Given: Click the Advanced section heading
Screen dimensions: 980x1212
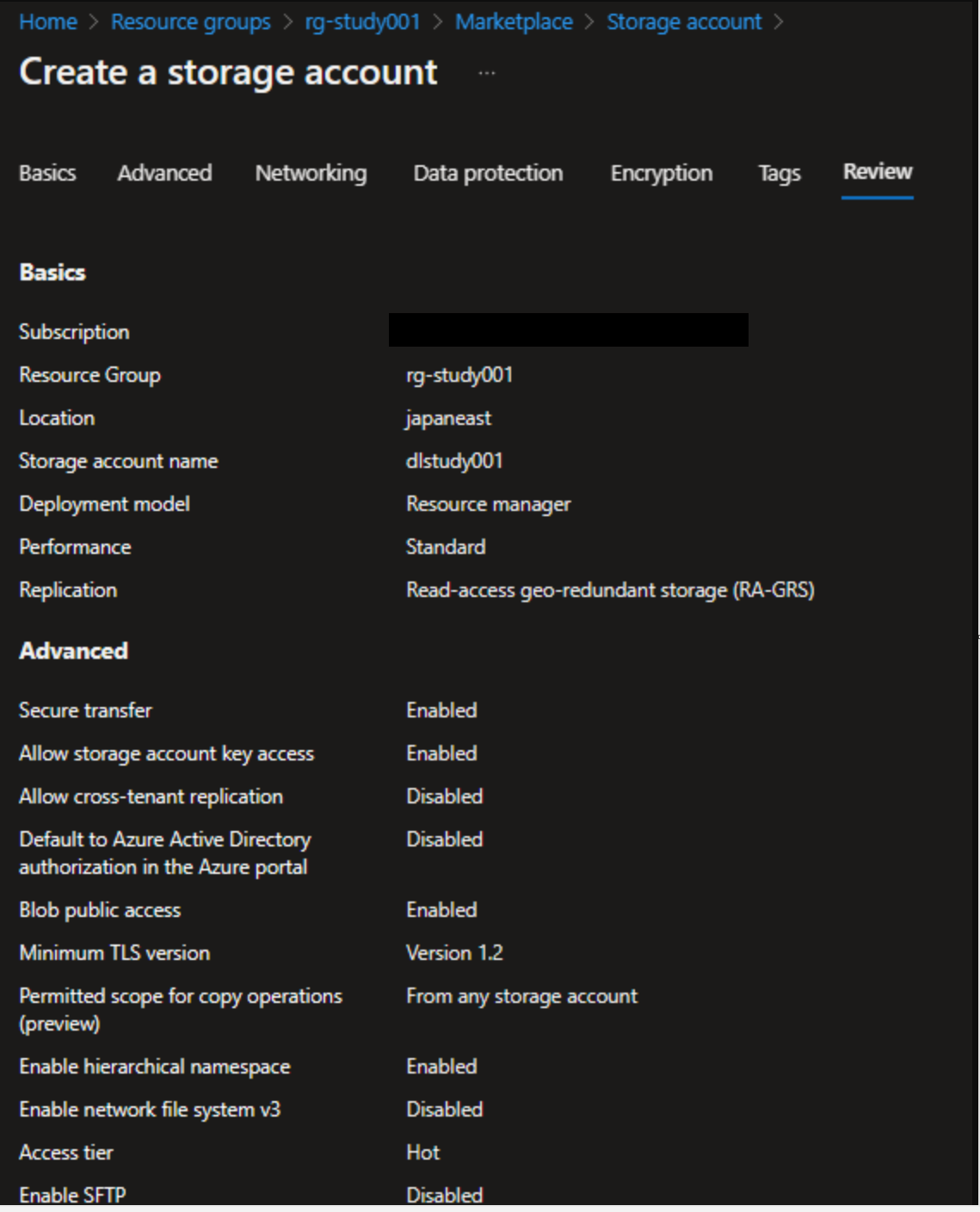Looking at the screenshot, I should click(74, 651).
